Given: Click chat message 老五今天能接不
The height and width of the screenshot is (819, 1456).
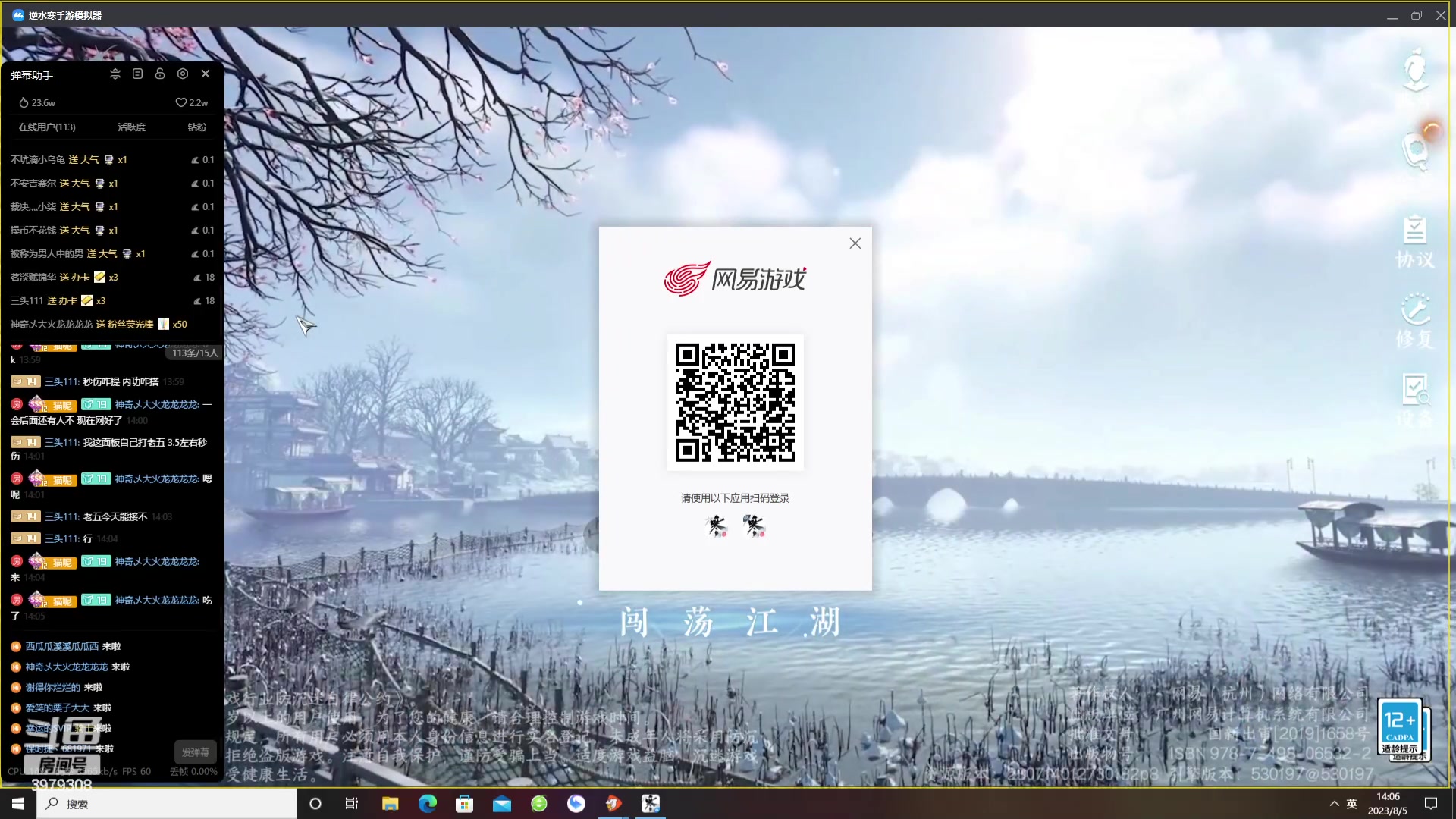Looking at the screenshot, I should [x=115, y=516].
